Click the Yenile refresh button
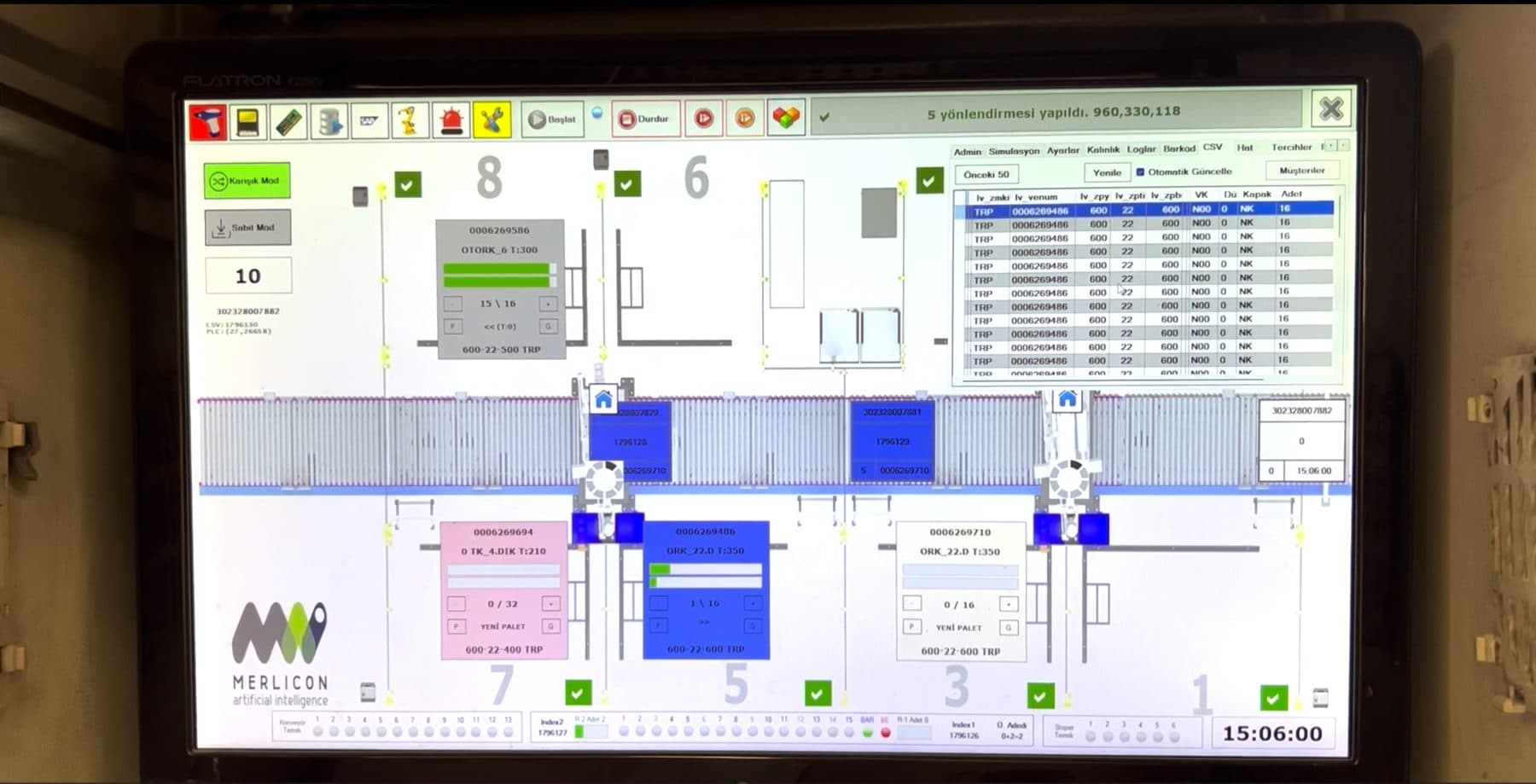Viewport: 1536px width, 784px height. click(x=1107, y=172)
